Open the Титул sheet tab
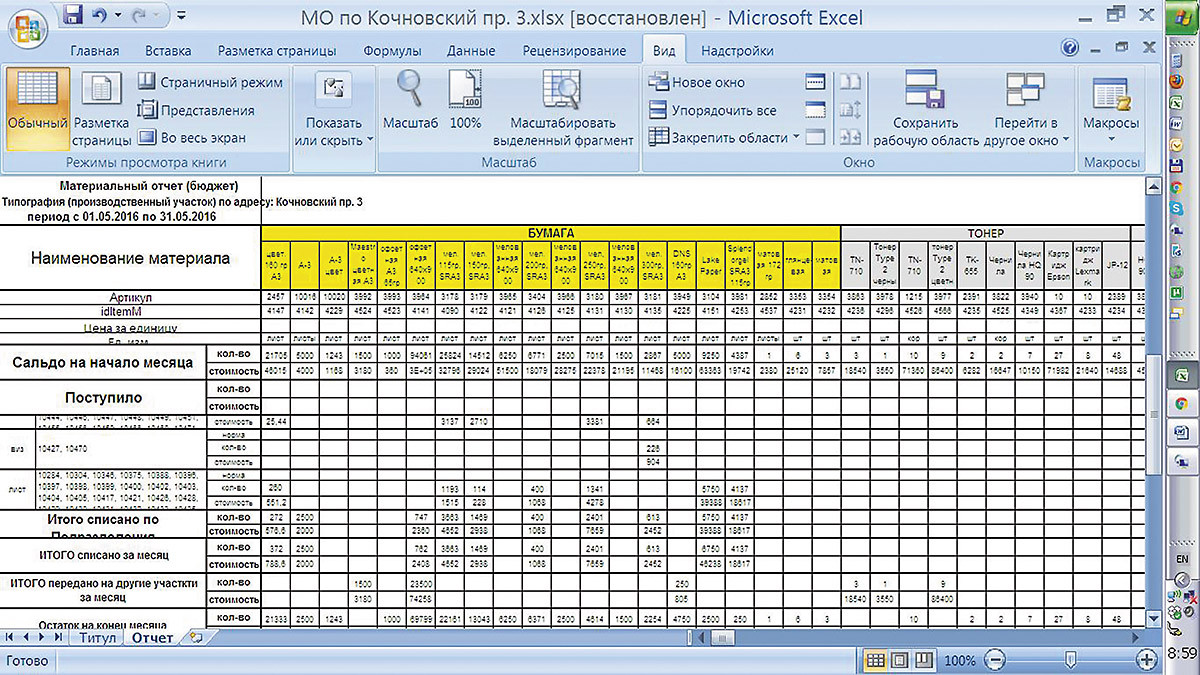Screen dimensions: 1200x675 (x=97, y=638)
